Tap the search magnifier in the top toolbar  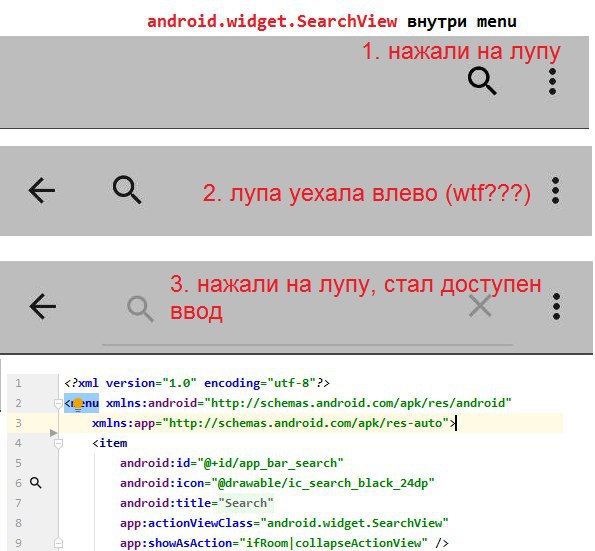482,81
